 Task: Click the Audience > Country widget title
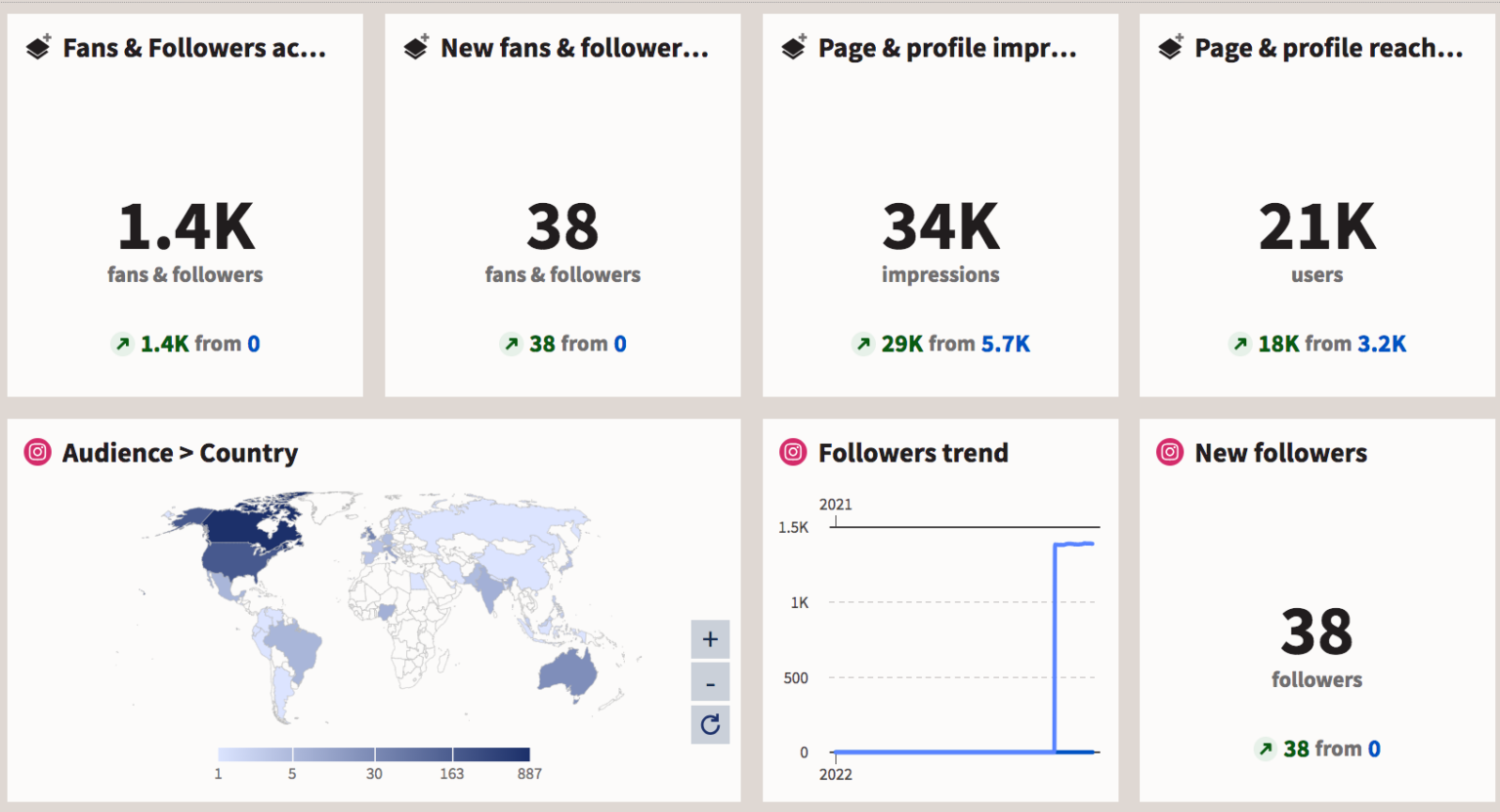point(180,452)
